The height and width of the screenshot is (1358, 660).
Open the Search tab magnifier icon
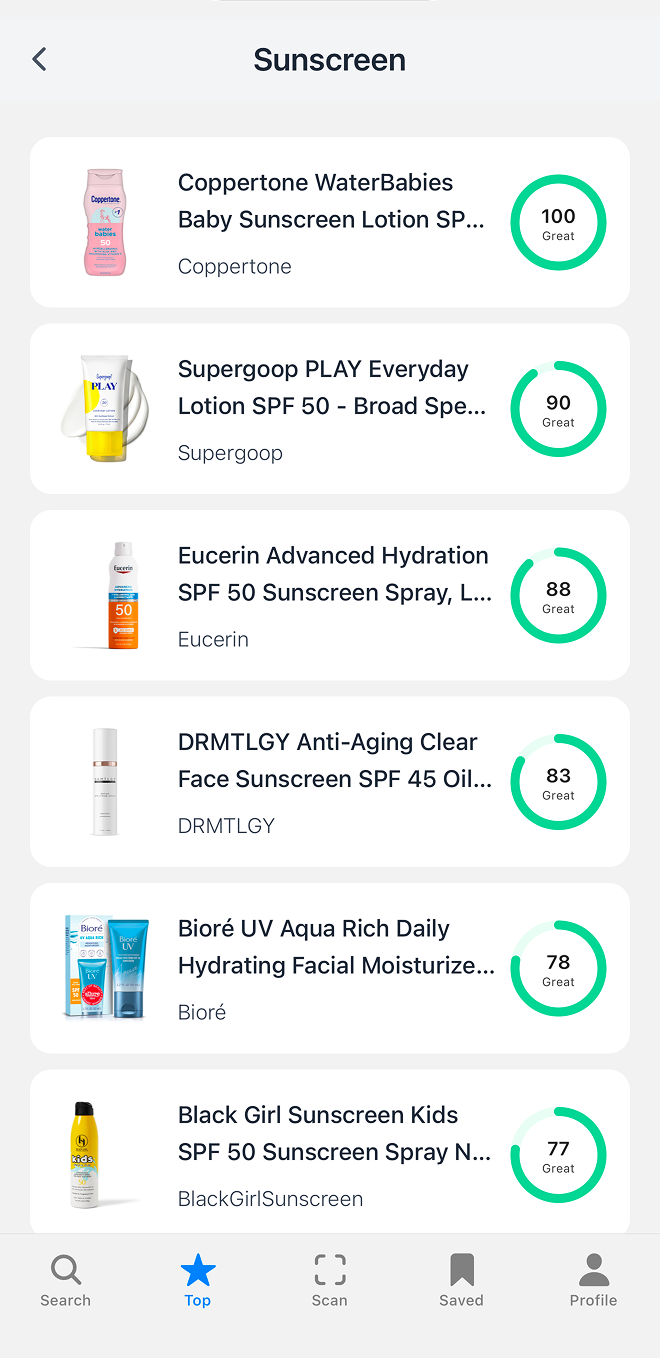point(66,1270)
